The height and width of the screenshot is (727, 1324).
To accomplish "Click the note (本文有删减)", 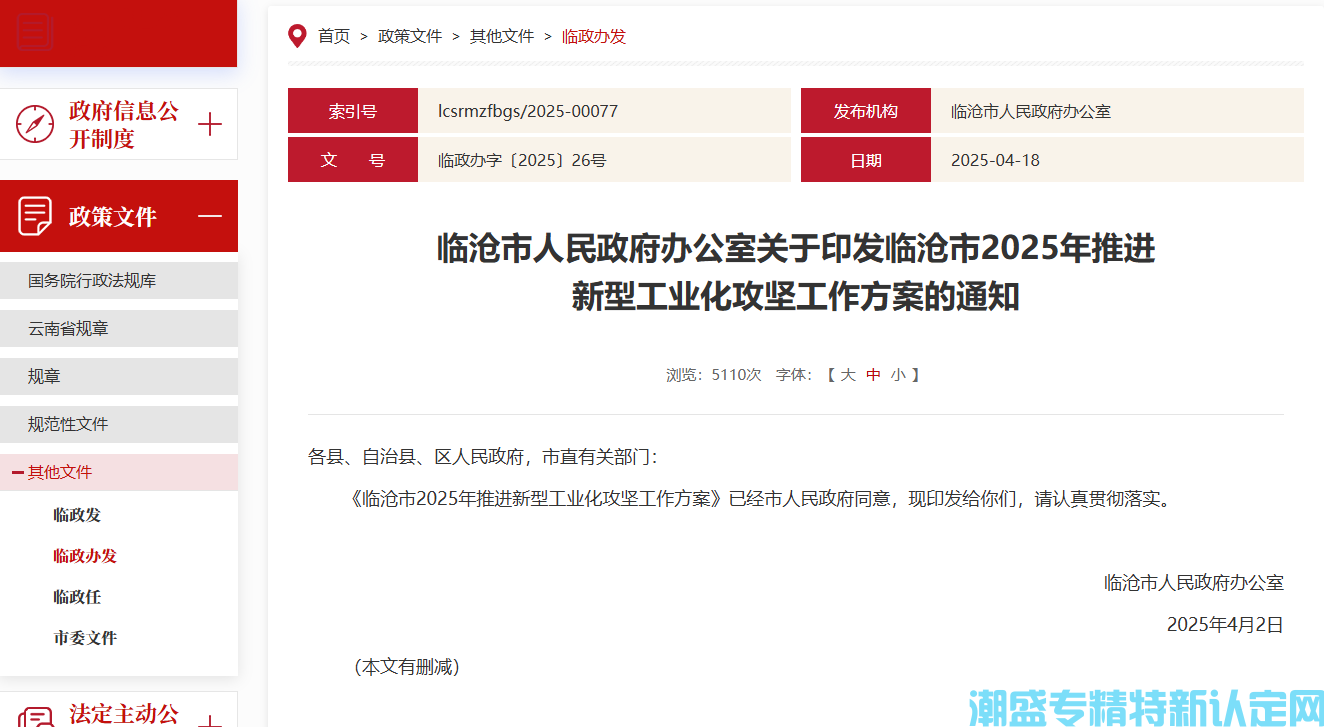I will (x=406, y=667).
